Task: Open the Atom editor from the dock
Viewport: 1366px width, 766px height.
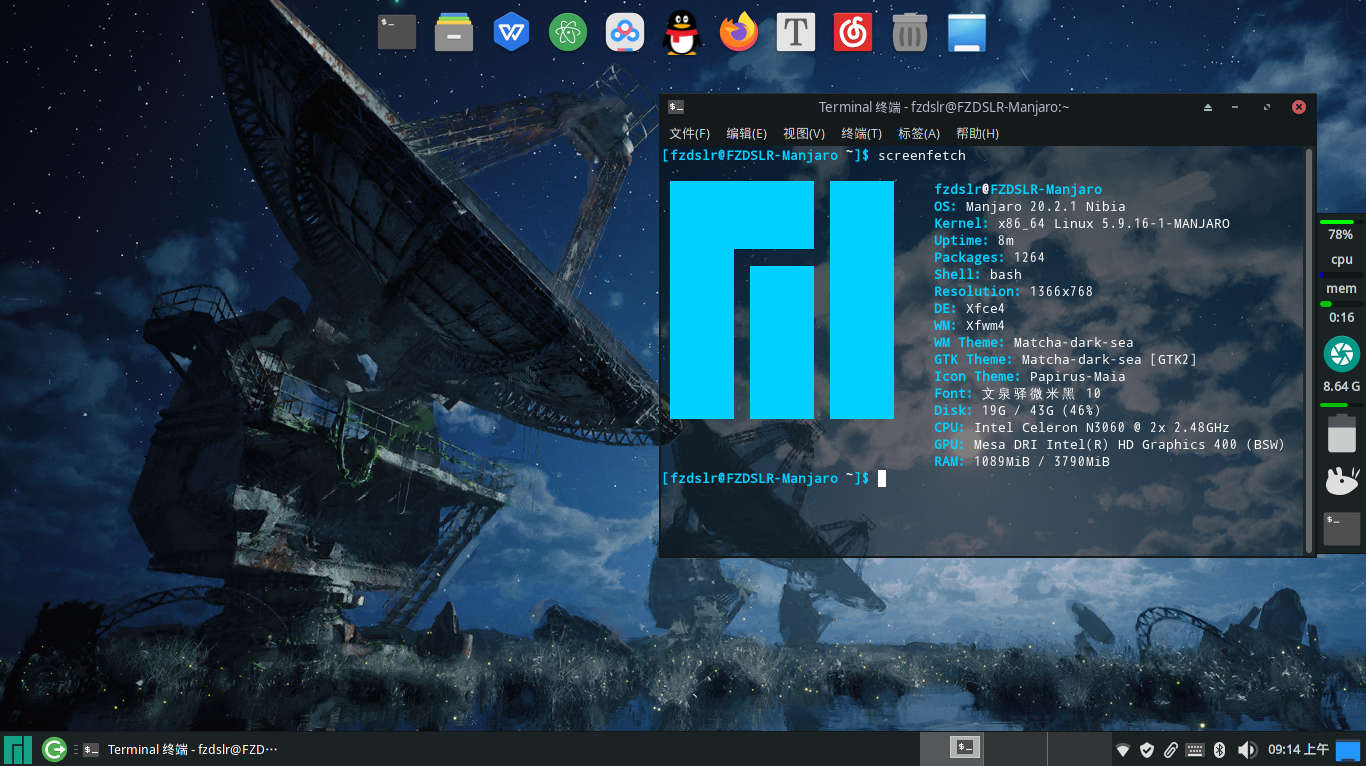Action: pos(568,33)
